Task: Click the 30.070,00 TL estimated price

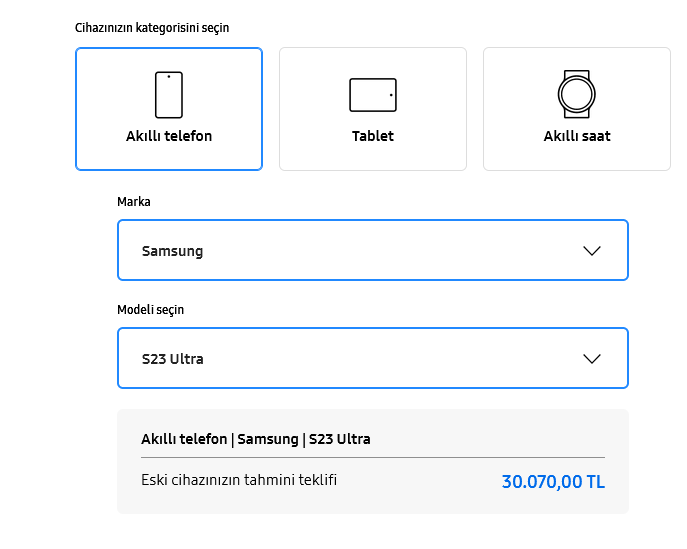Action: tap(553, 482)
